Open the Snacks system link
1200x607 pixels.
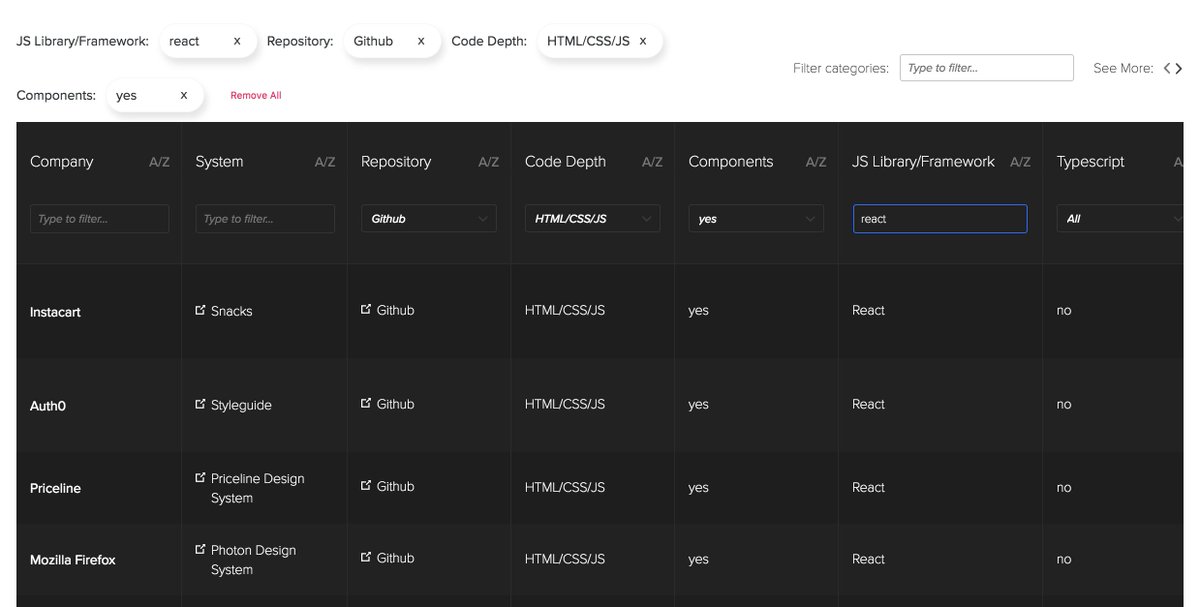pos(224,311)
